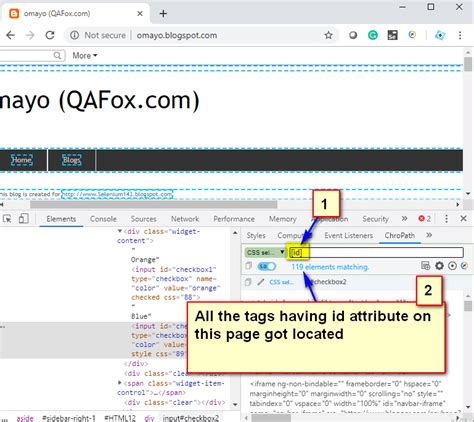Open the Blogs navigation link
474x422 pixels.
(72, 160)
